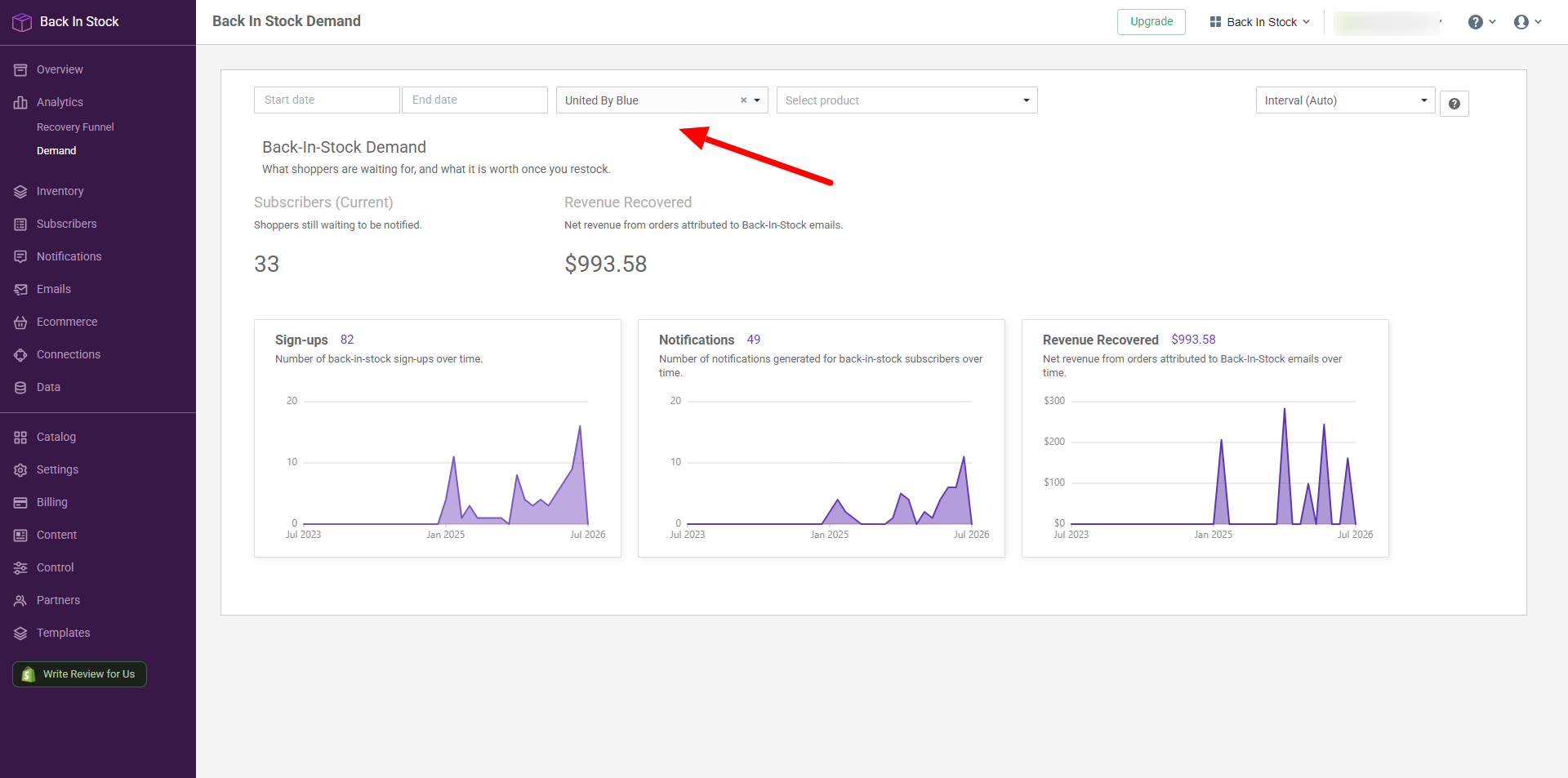The image size is (1568, 778).
Task: Click the End date field
Action: coord(474,100)
